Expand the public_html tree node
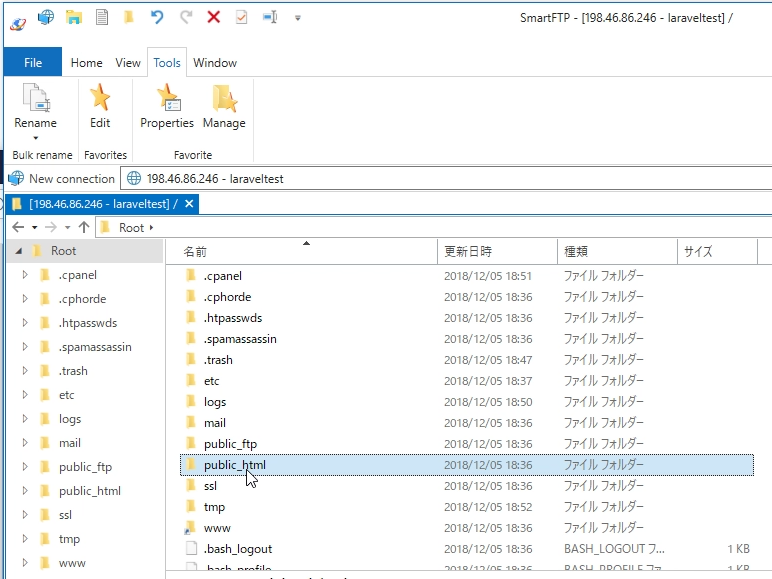This screenshot has width=772, height=579. (x=25, y=491)
